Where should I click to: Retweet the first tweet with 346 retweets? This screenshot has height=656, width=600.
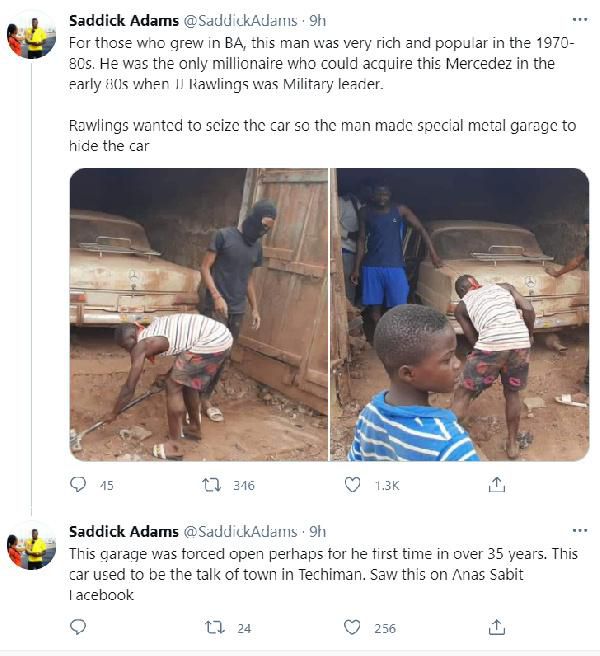point(211,485)
